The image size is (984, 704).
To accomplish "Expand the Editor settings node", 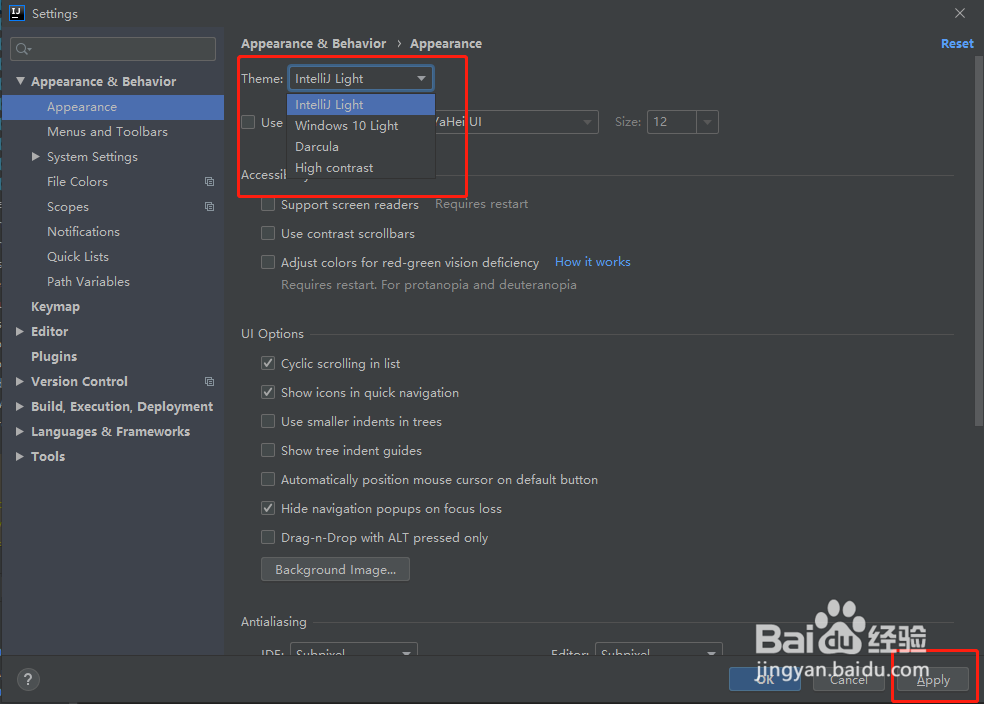I will pos(19,331).
